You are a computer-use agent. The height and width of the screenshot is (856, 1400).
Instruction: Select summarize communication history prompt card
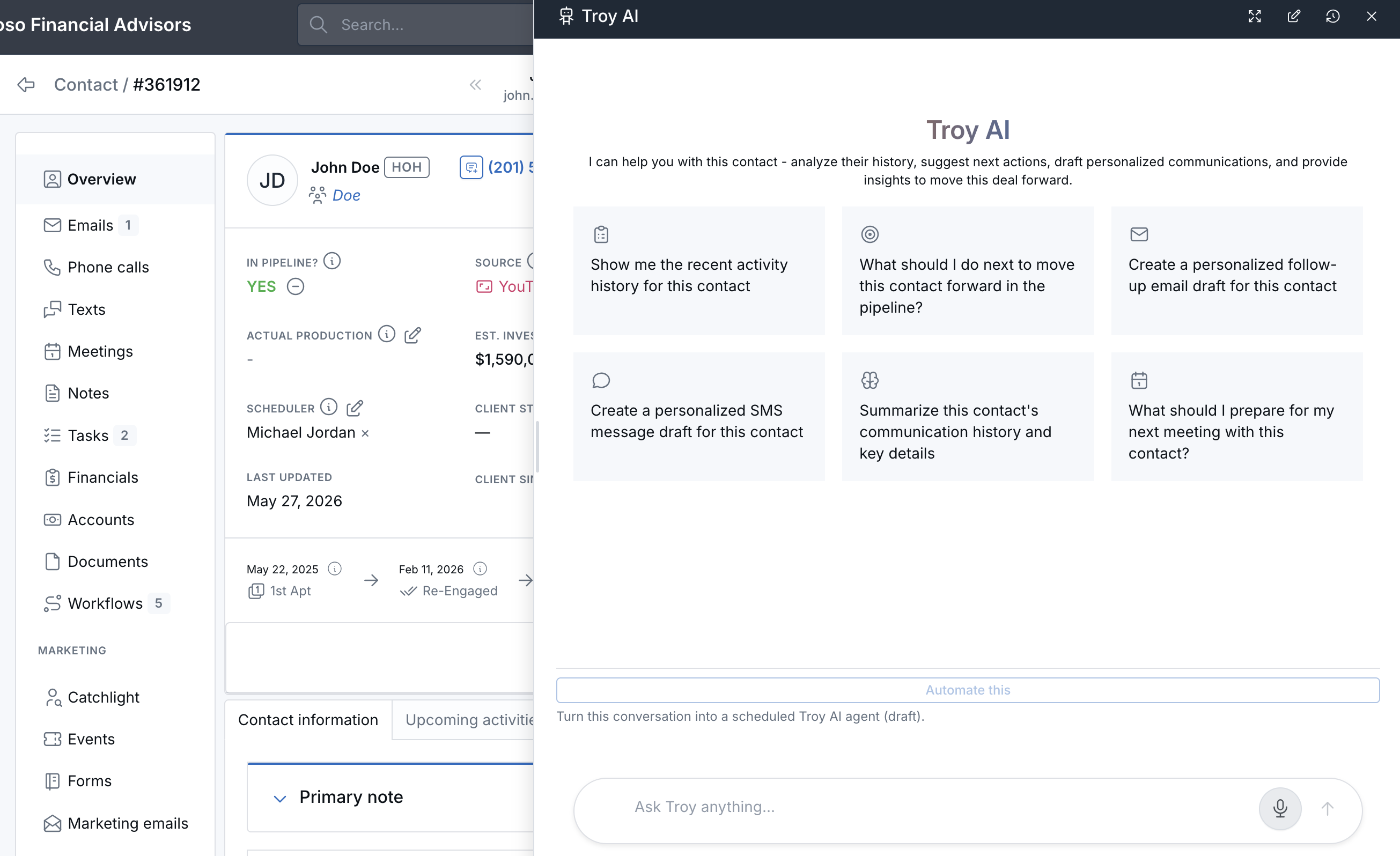(968, 416)
